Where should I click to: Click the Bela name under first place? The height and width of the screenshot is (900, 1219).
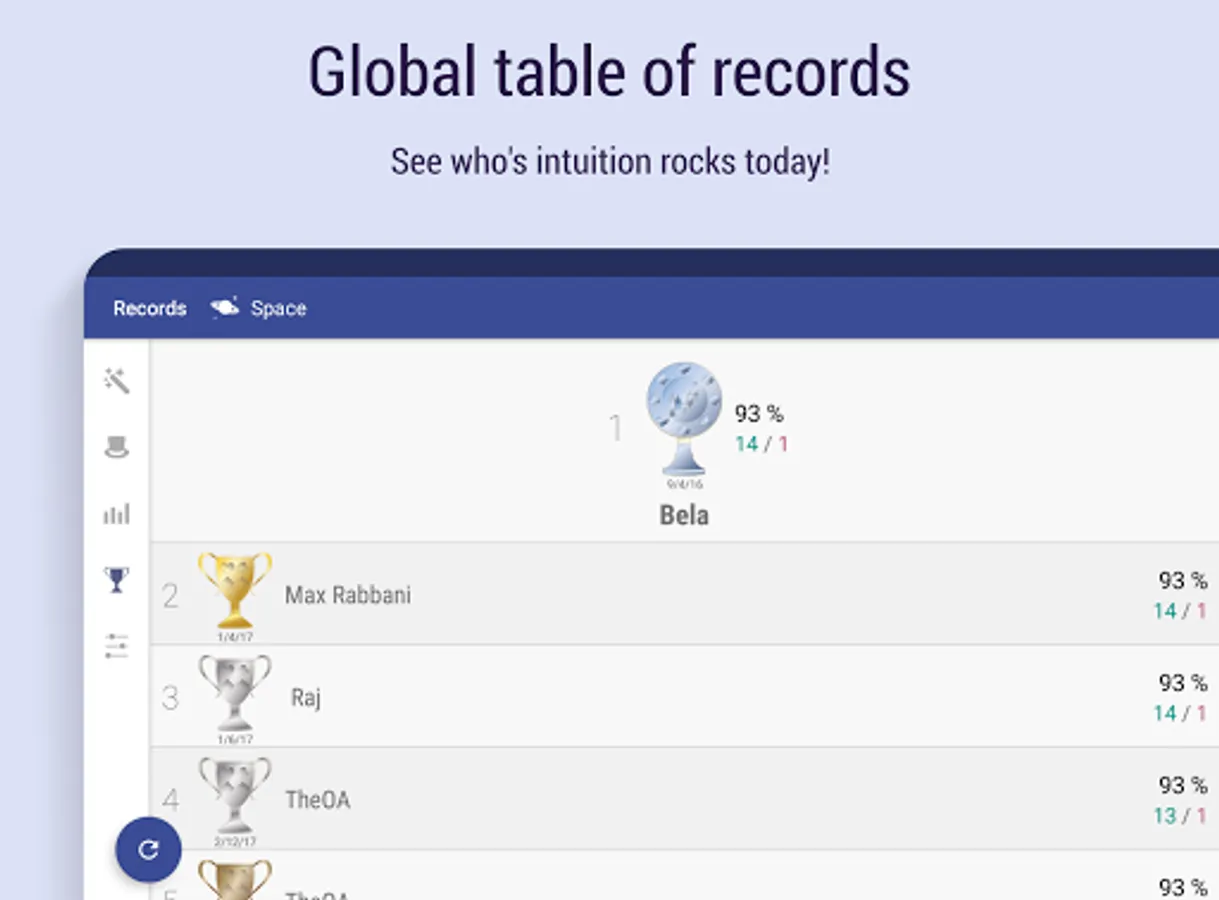684,515
